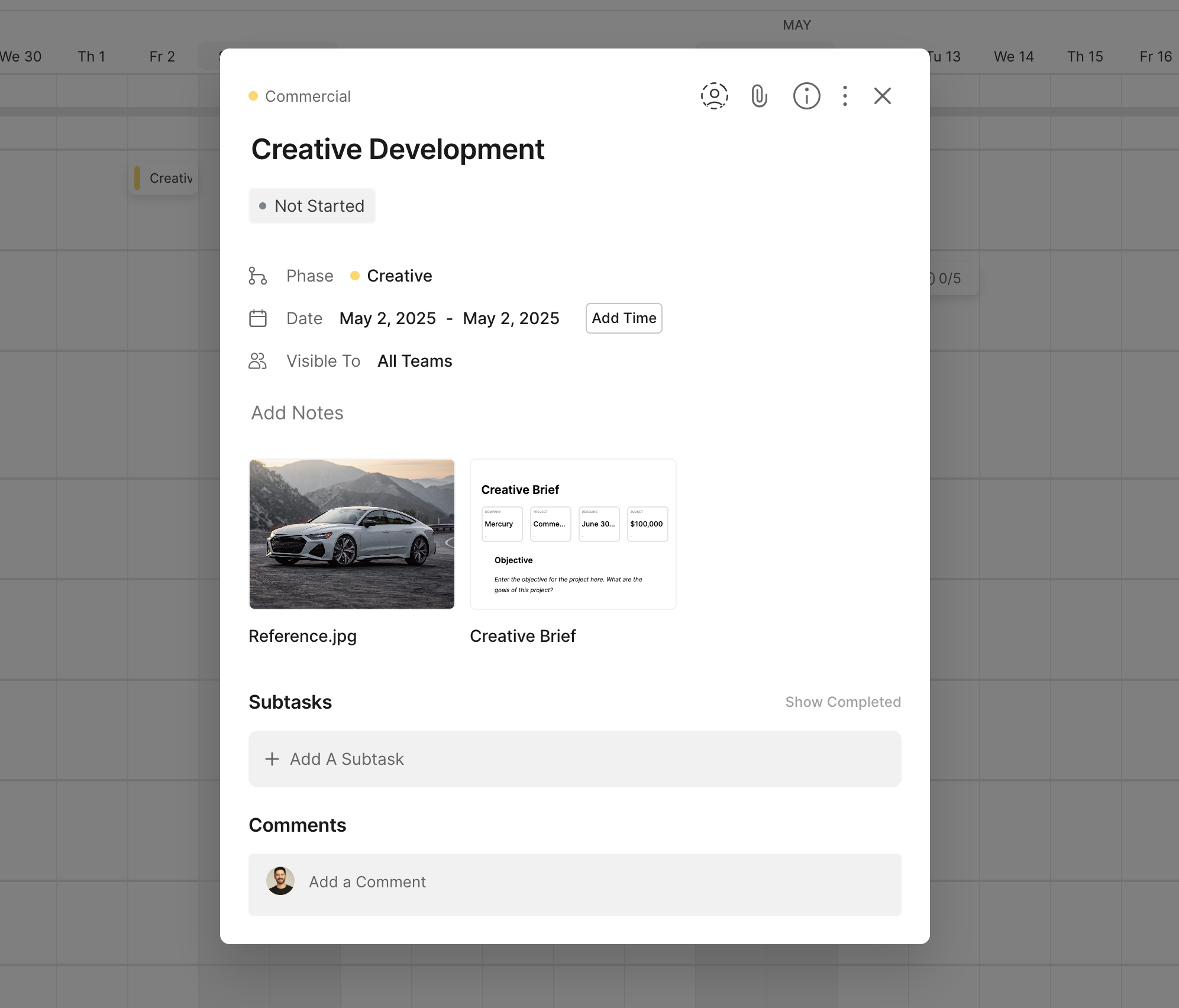Open the info circle icon
The image size is (1179, 1008).
pos(806,96)
